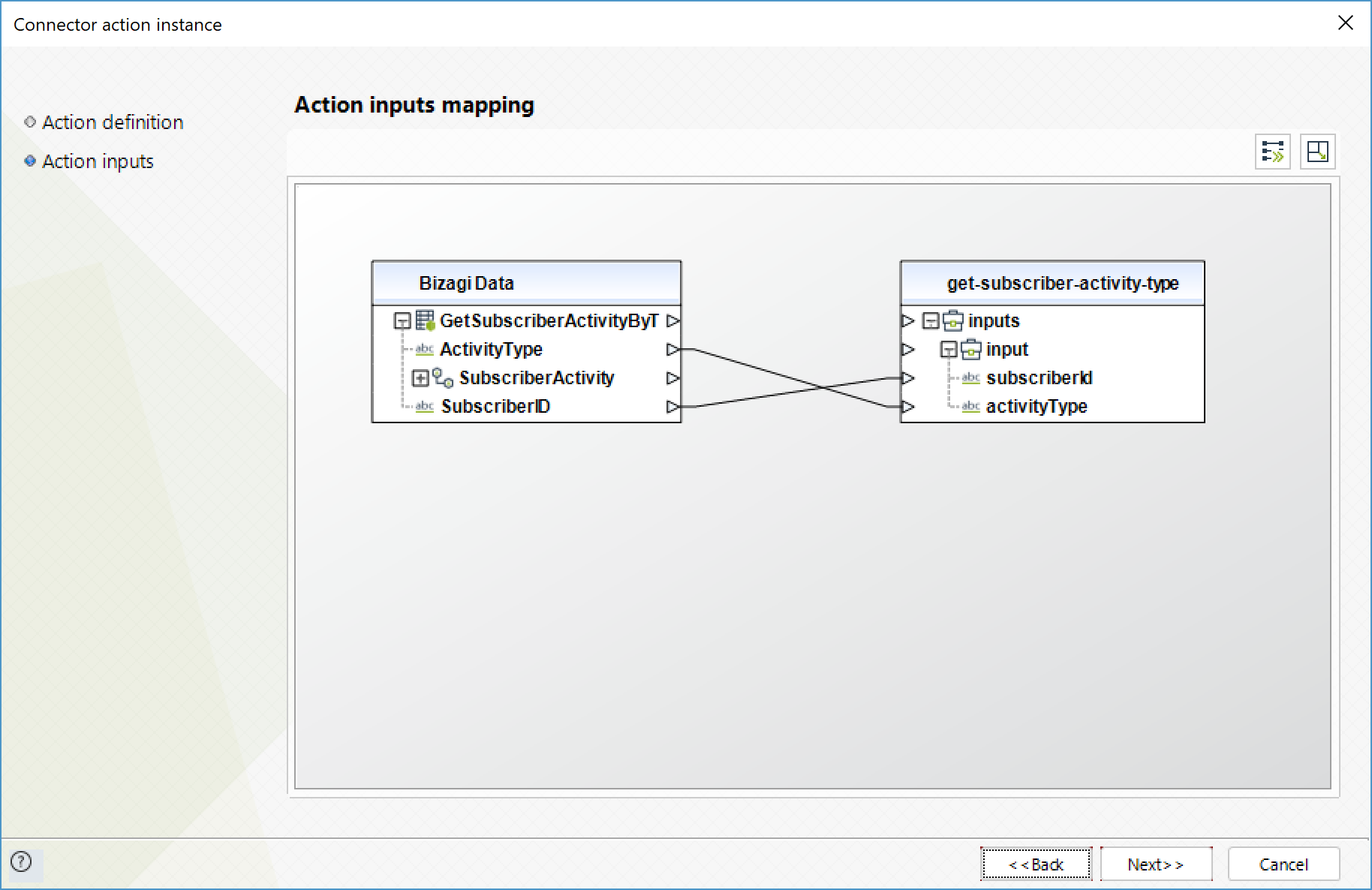Select the subscriberId input parameter
Screen dimensions: 1372x890
(x=1040, y=378)
